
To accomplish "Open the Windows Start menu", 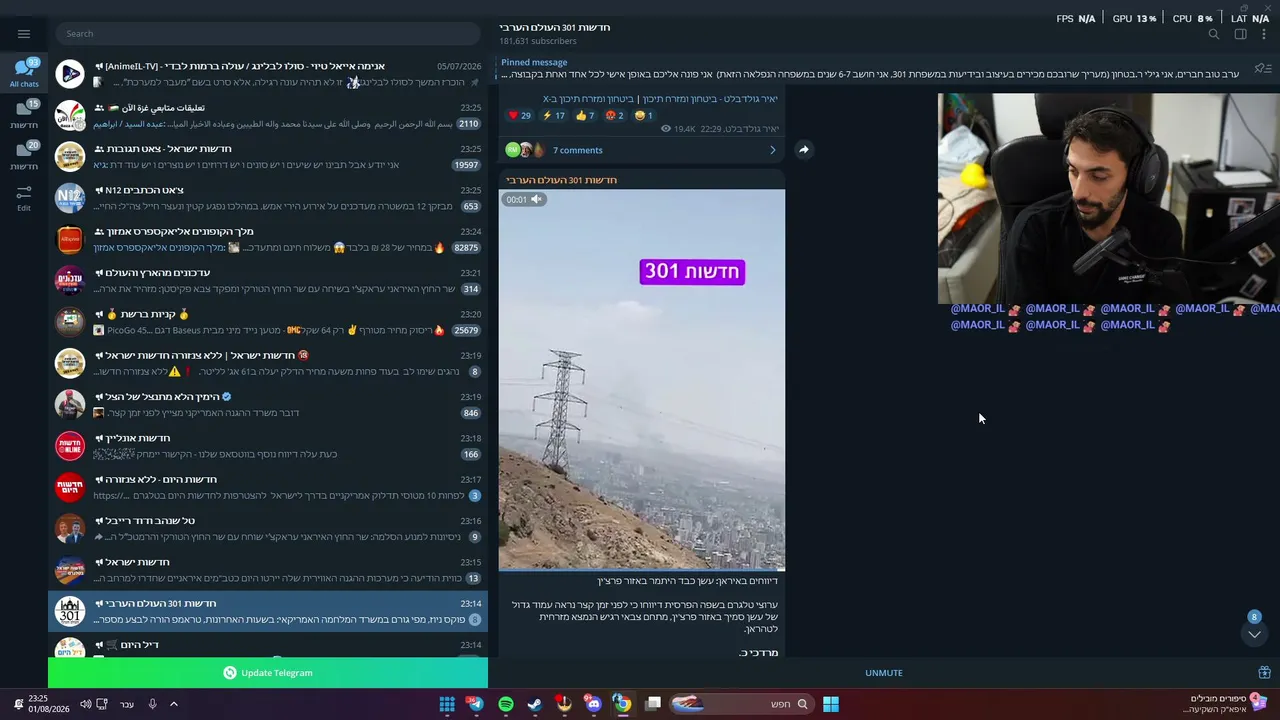I will 831,704.
